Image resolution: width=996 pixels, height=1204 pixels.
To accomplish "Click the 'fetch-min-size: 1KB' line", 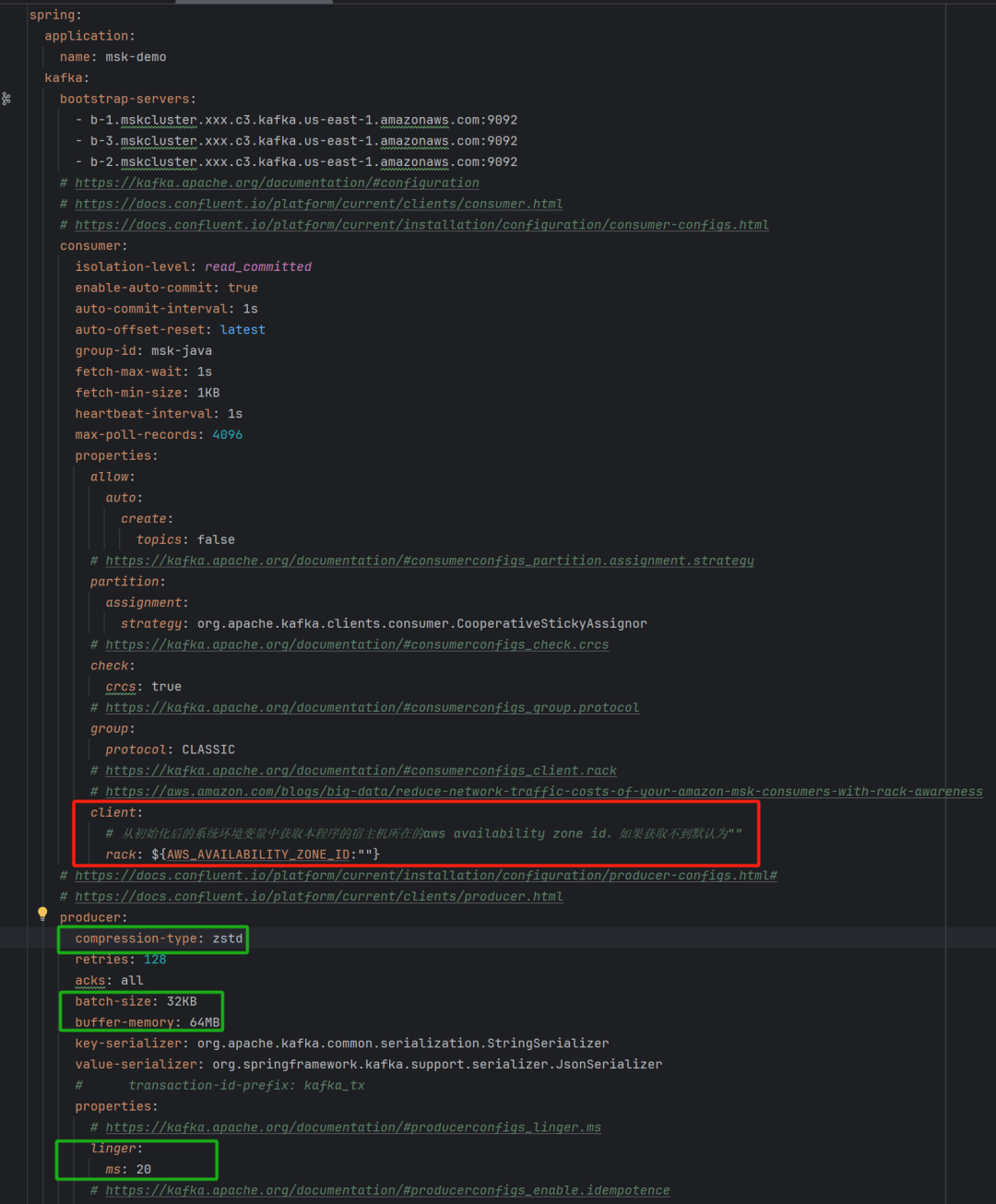I will coord(148,393).
